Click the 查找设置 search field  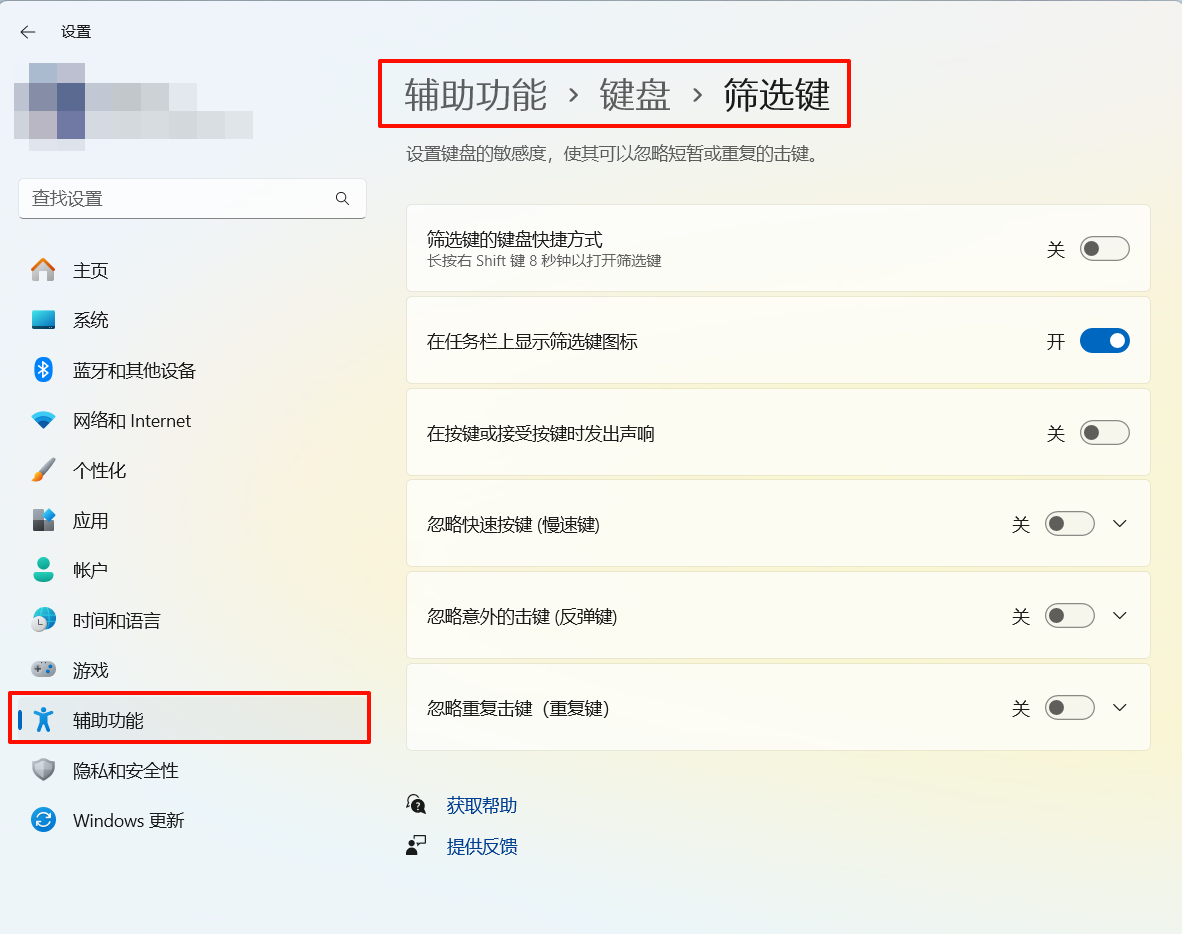(192, 198)
